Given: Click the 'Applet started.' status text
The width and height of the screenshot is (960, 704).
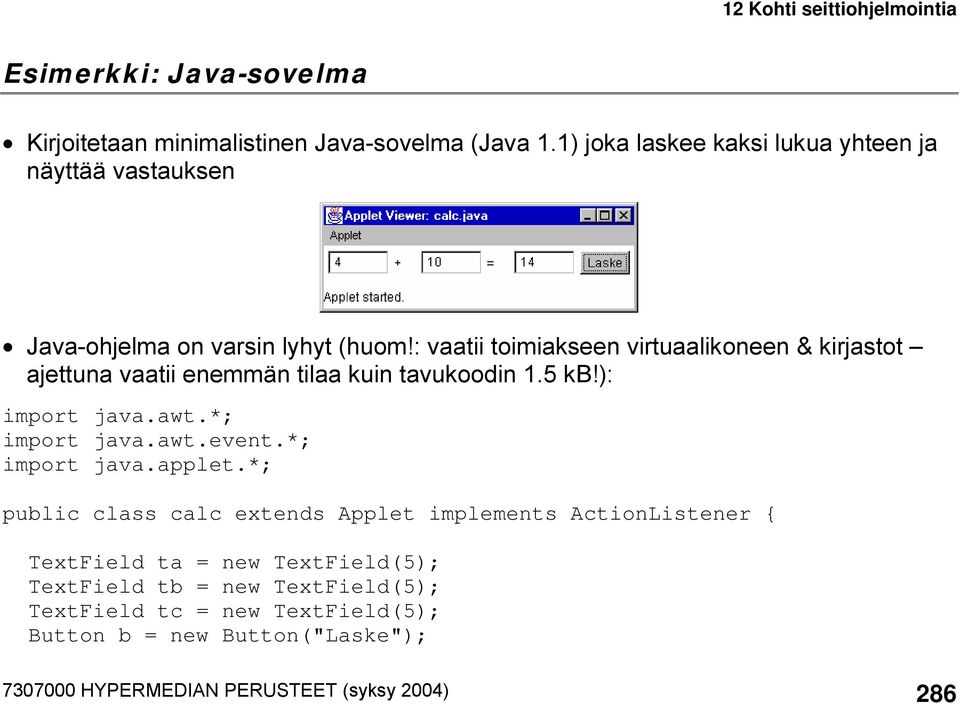Looking at the screenshot, I should pos(364,298).
